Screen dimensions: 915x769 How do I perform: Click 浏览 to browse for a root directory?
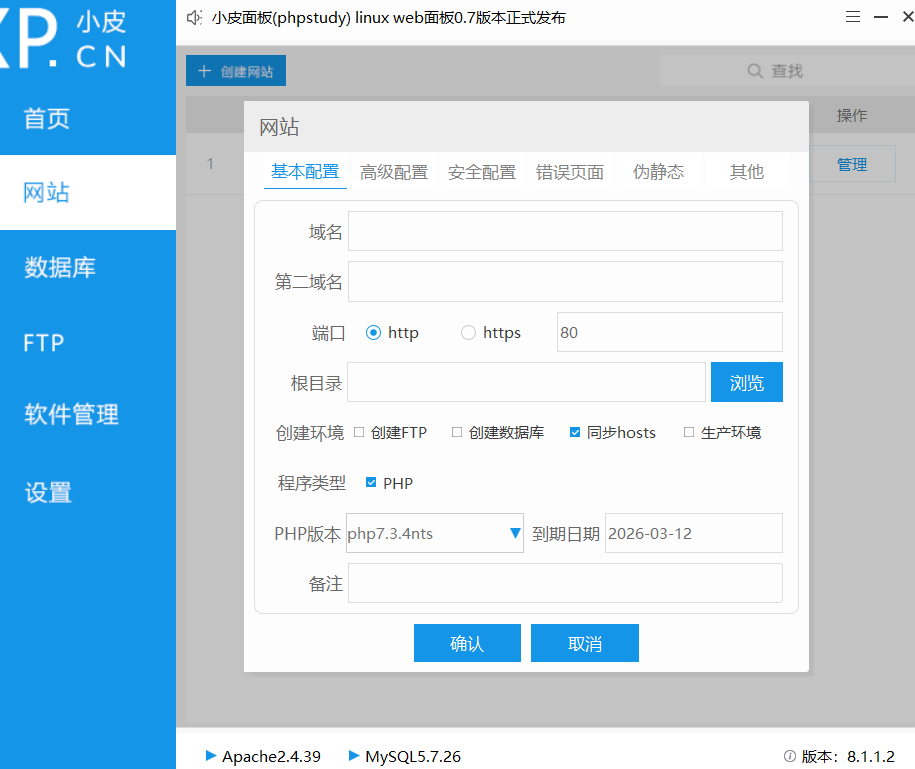tap(746, 382)
